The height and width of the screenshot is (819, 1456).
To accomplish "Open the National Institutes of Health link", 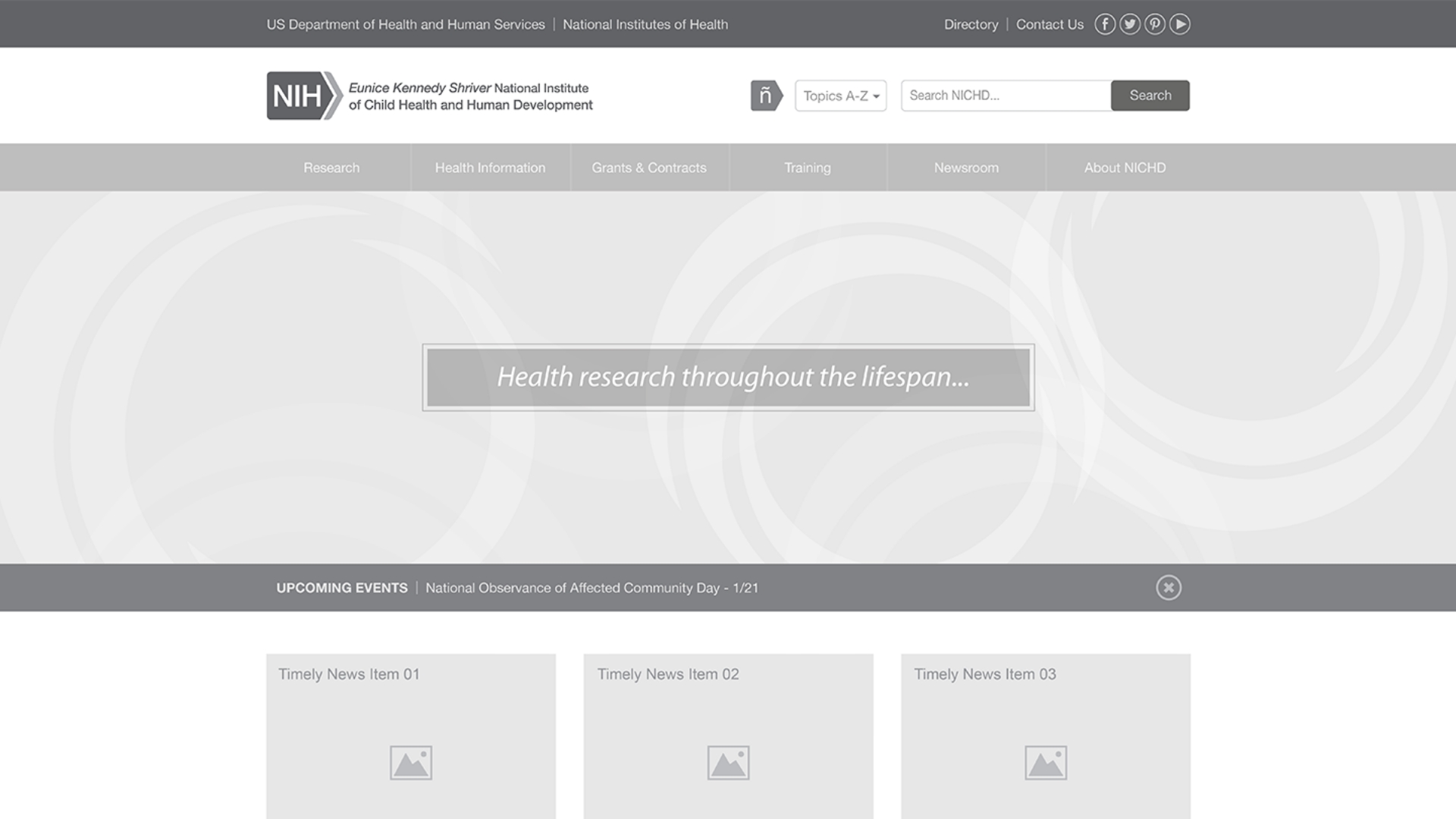I will tap(645, 24).
